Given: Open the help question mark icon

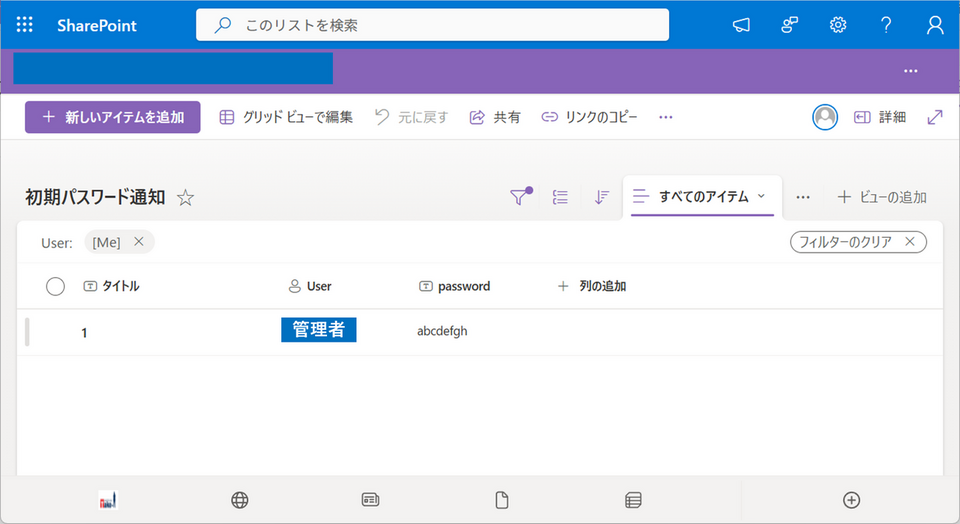Looking at the screenshot, I should 886,25.
